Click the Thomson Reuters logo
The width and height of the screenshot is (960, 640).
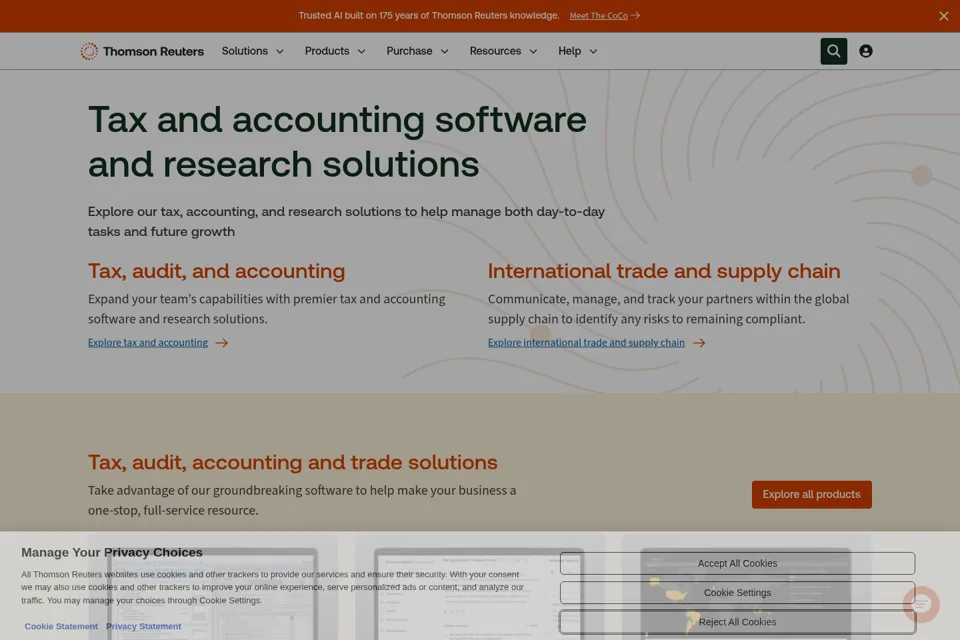pyautogui.click(x=142, y=51)
